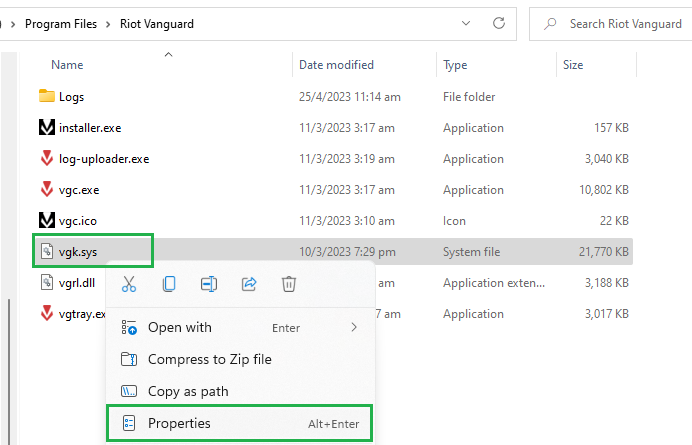
Task: Select Copy as path option
Action: click(240, 391)
